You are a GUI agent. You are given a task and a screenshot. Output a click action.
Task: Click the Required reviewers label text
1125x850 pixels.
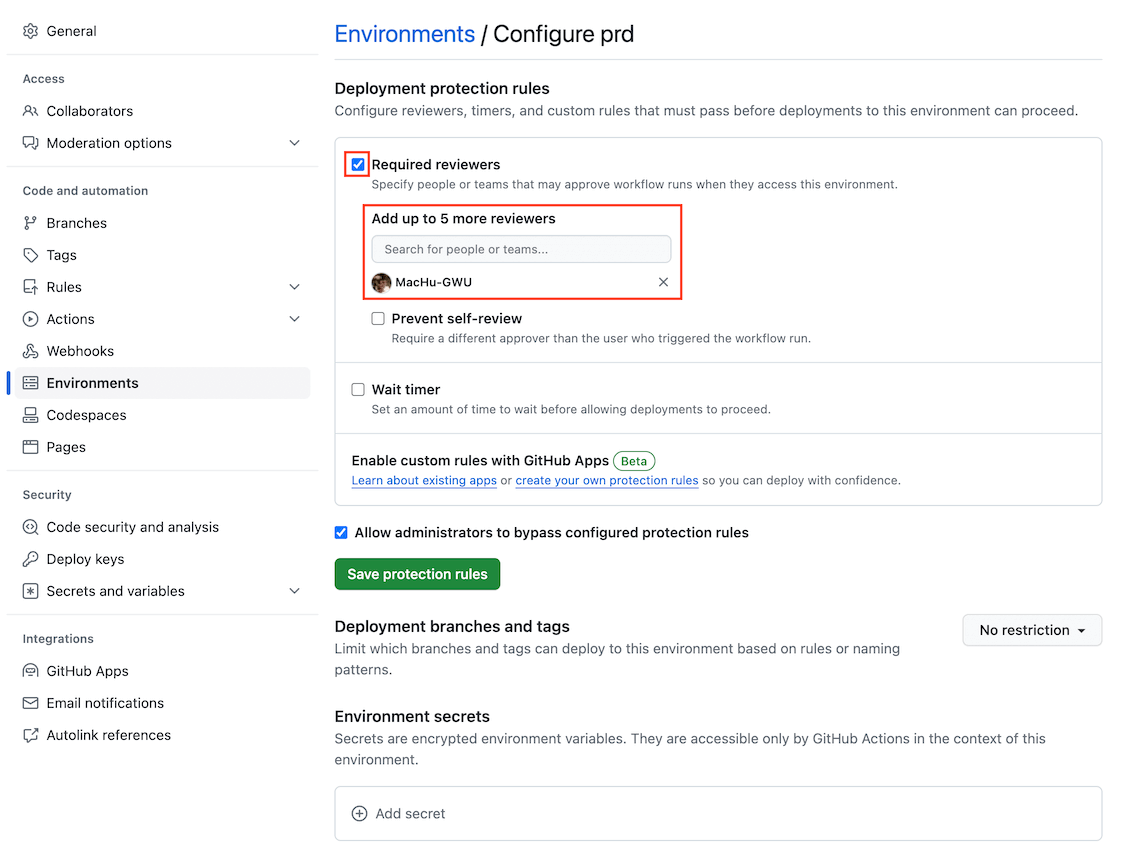[x=436, y=164]
